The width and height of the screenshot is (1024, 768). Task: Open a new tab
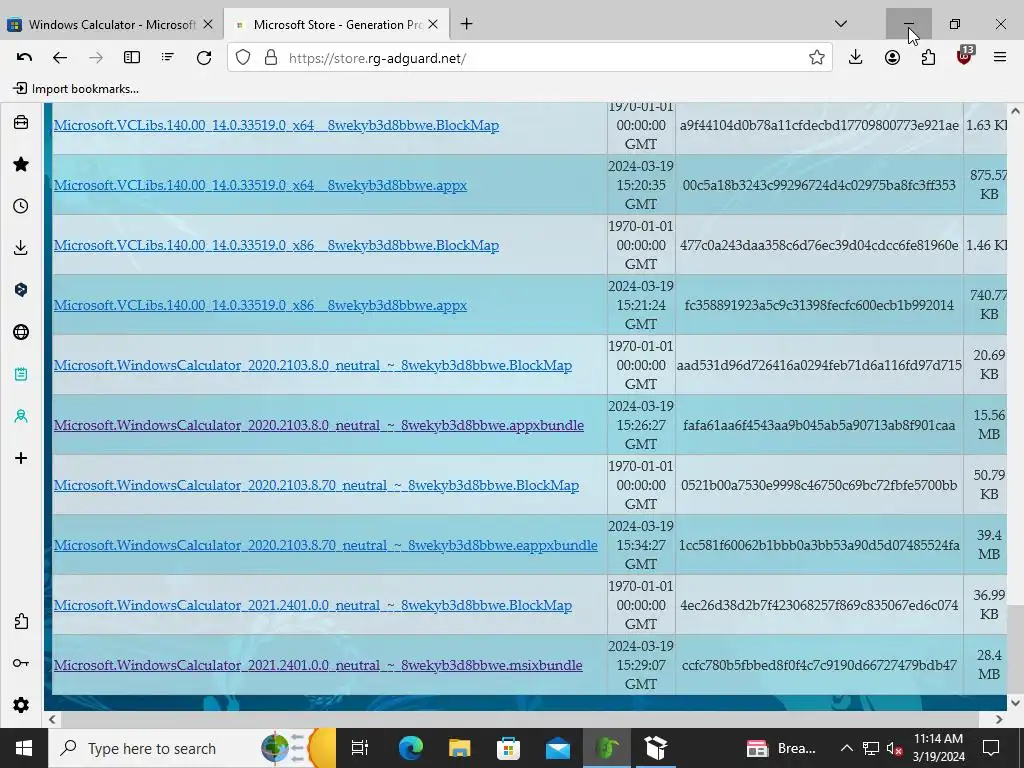point(466,24)
